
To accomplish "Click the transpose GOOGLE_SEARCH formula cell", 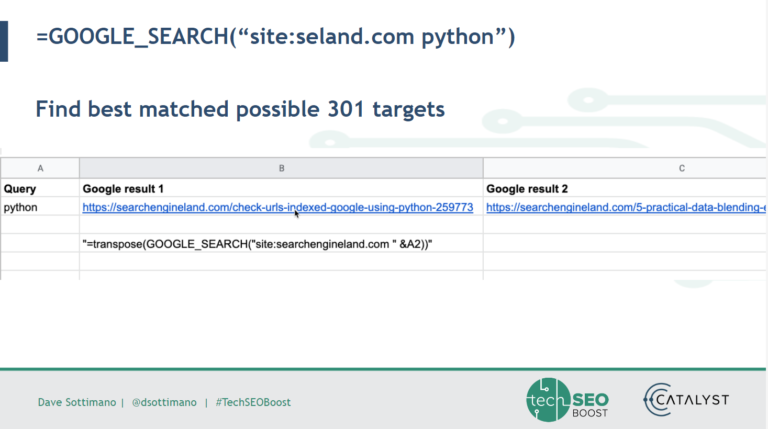I will [x=281, y=244].
